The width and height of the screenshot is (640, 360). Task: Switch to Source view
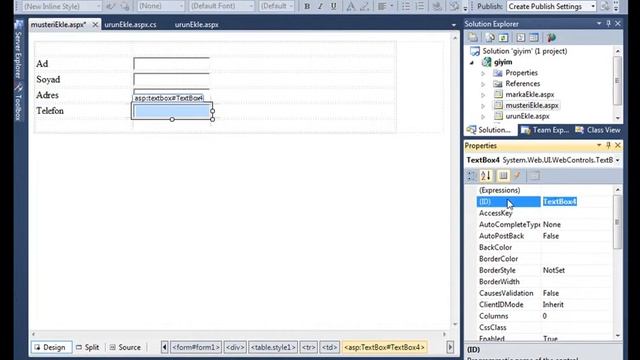[125, 347]
